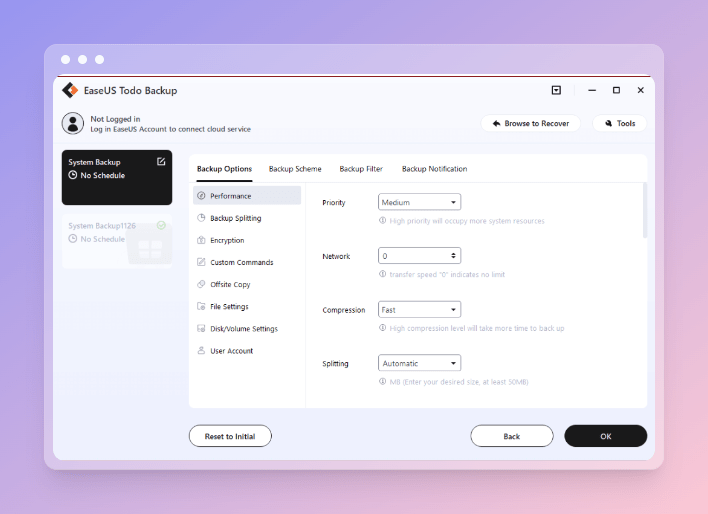Switch to the Backup Filter tab
The image size is (708, 514).
(361, 169)
